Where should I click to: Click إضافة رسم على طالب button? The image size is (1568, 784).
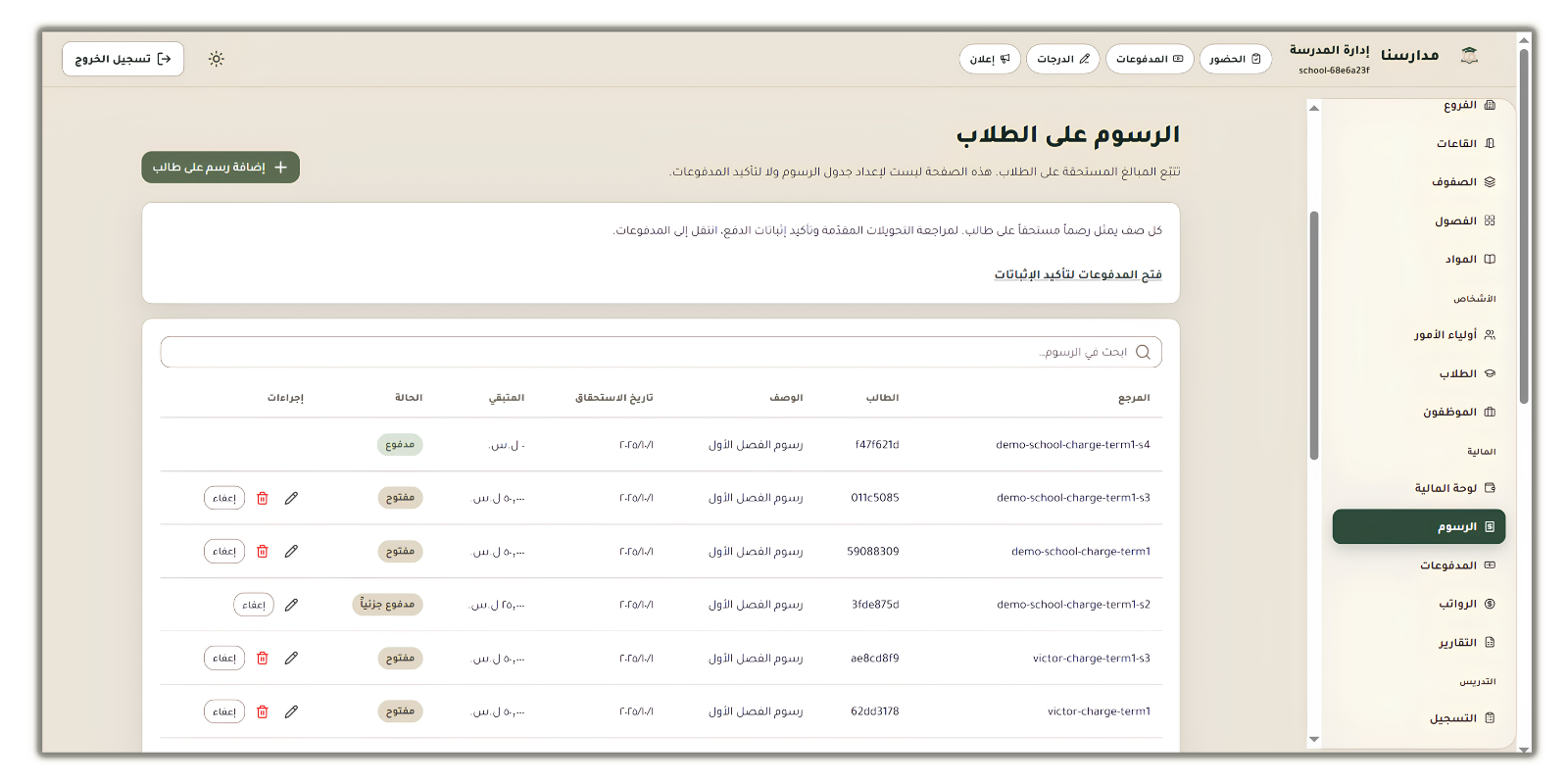220,168
